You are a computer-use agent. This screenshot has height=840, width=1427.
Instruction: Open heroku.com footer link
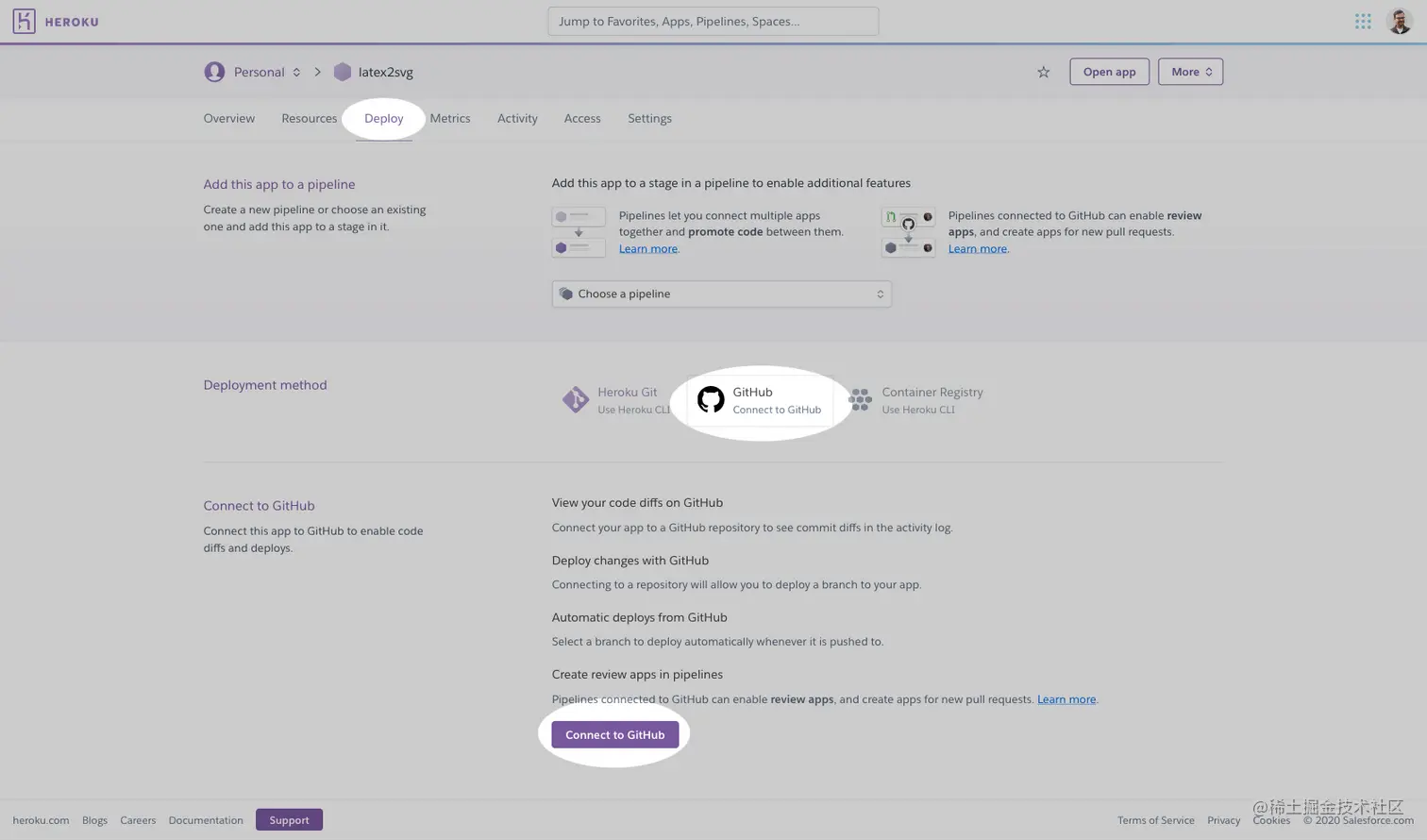coord(41,820)
